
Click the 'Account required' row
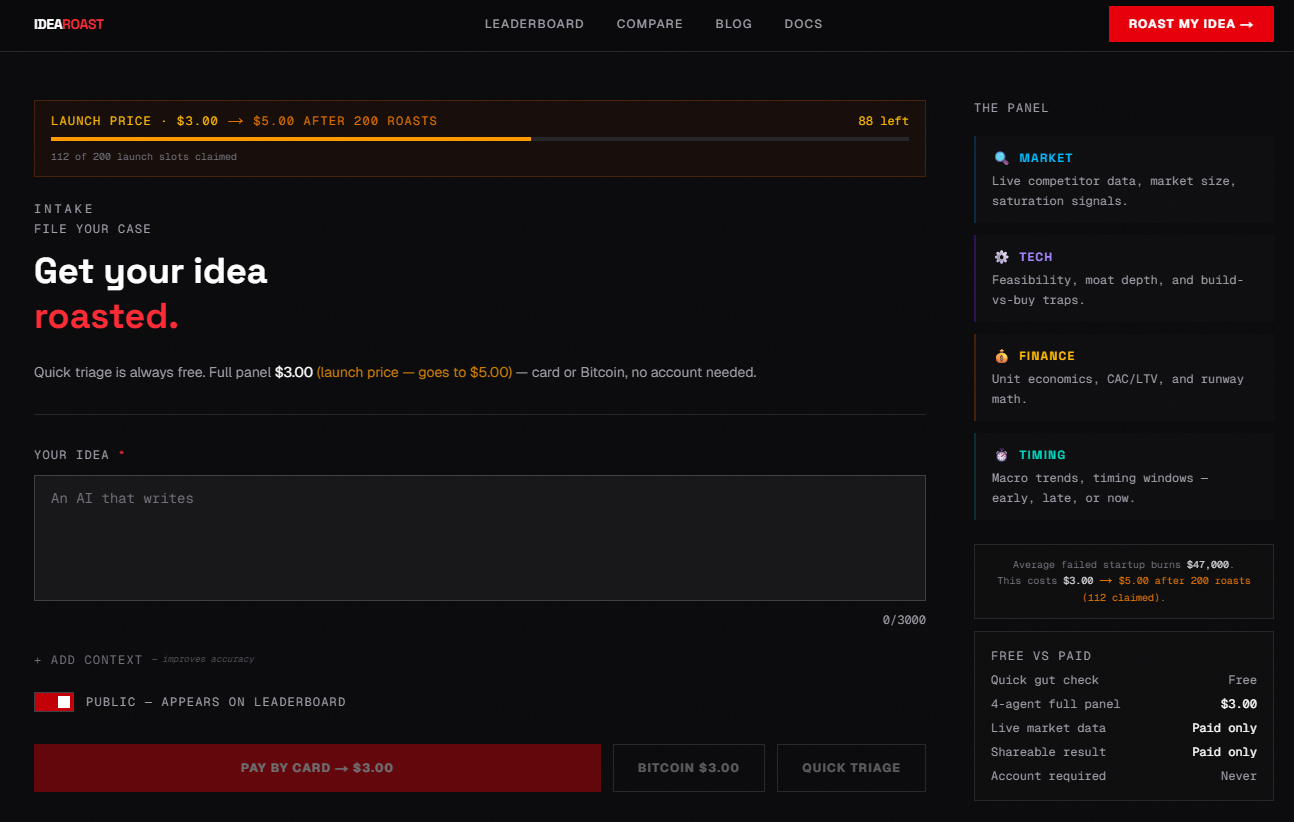tap(1124, 776)
